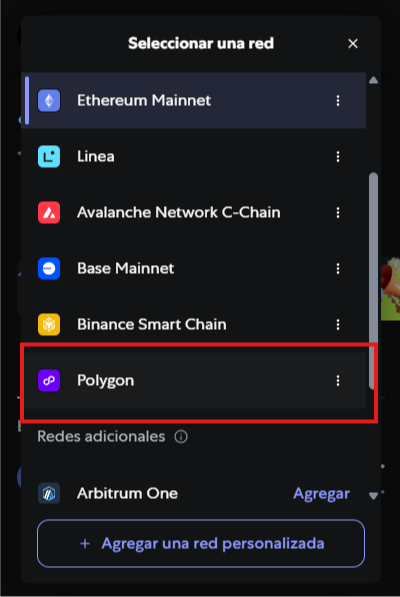Screen dimensions: 400x597
Task: Click the scrollbar down arrow
Action: pos(373,496)
